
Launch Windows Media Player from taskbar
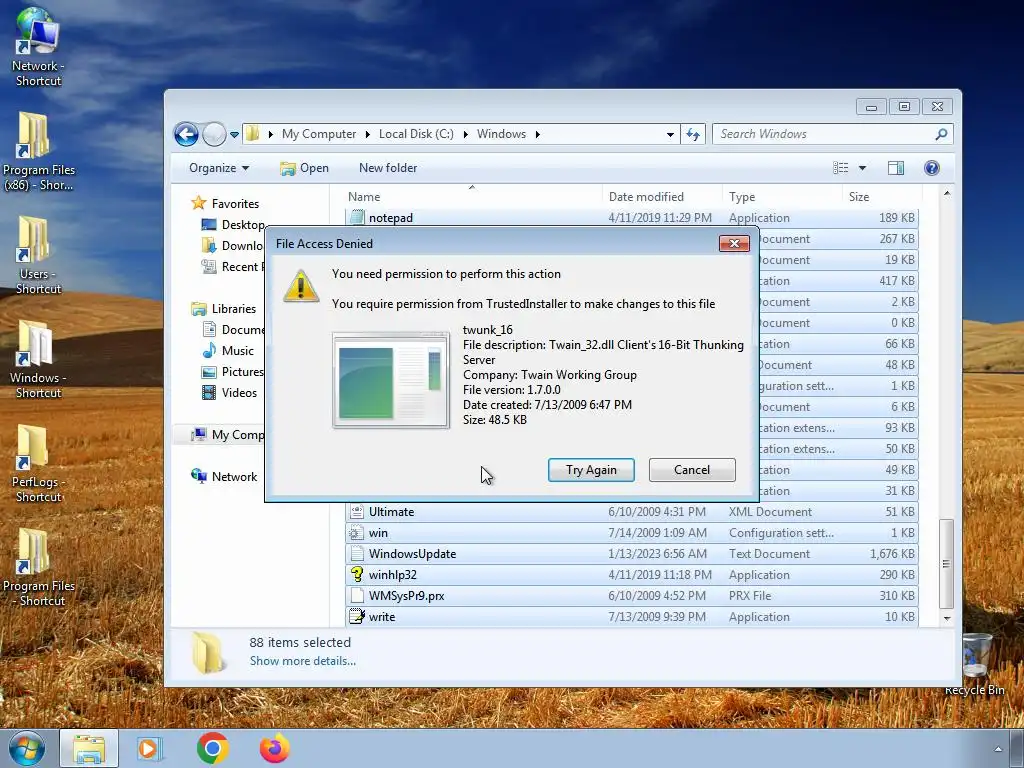tap(150, 749)
